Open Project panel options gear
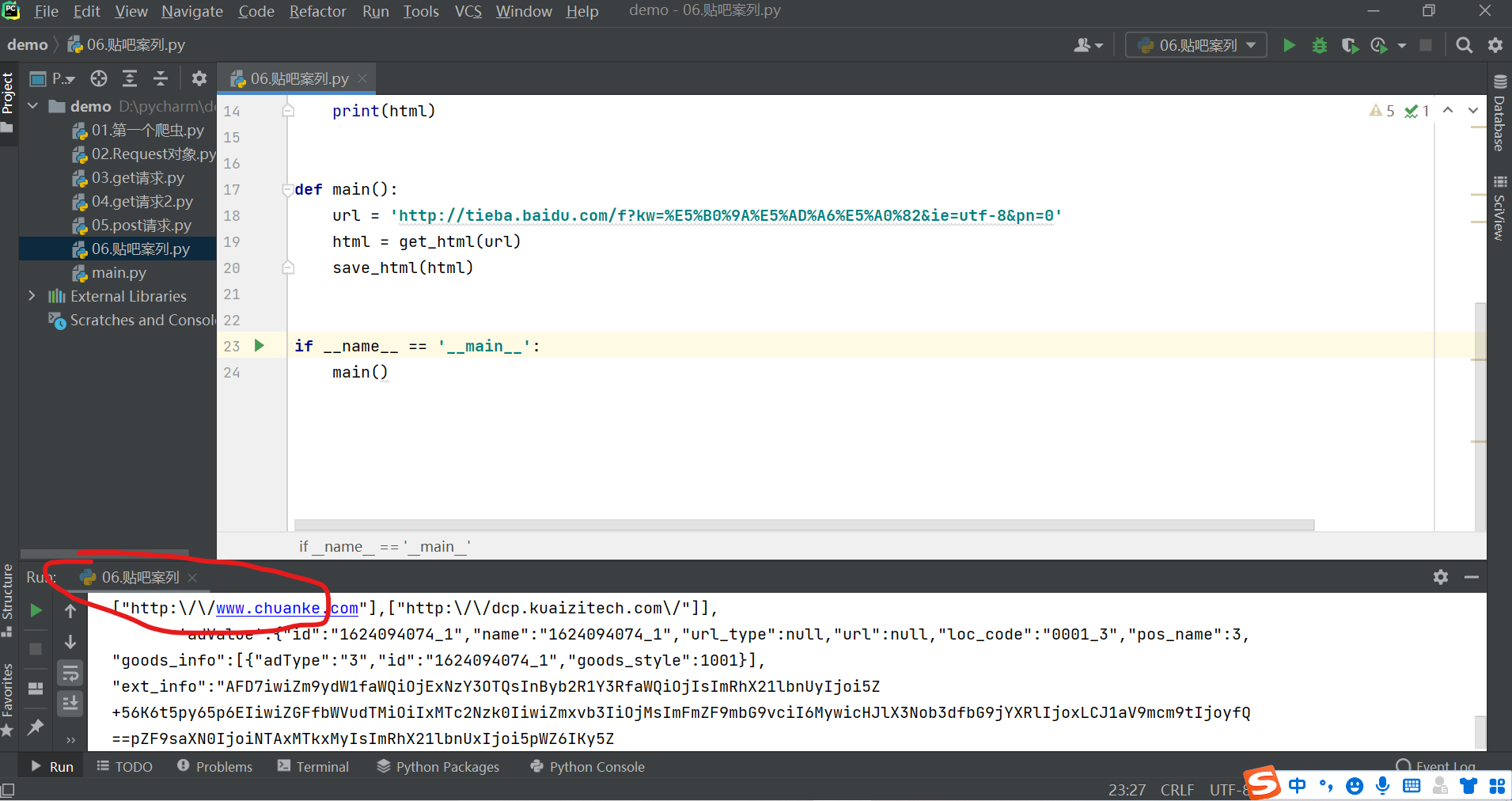 click(199, 78)
